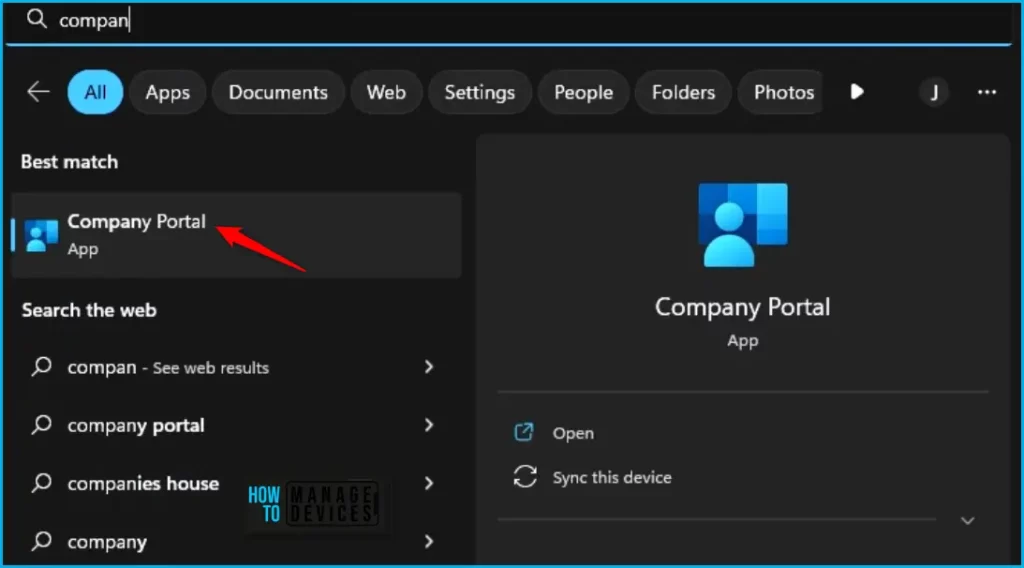Switch to the People filter tab
1024x568 pixels.
coord(583,92)
